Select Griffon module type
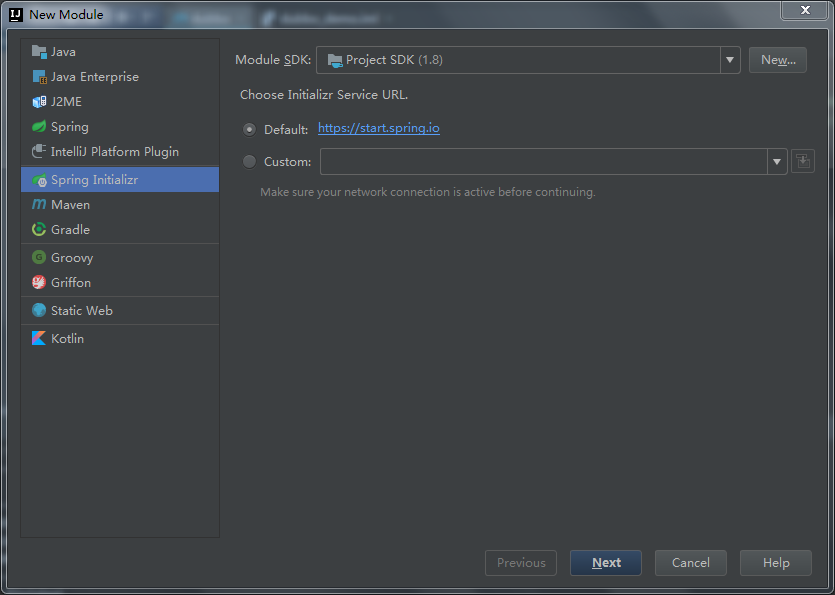The image size is (835, 595). click(x=120, y=282)
